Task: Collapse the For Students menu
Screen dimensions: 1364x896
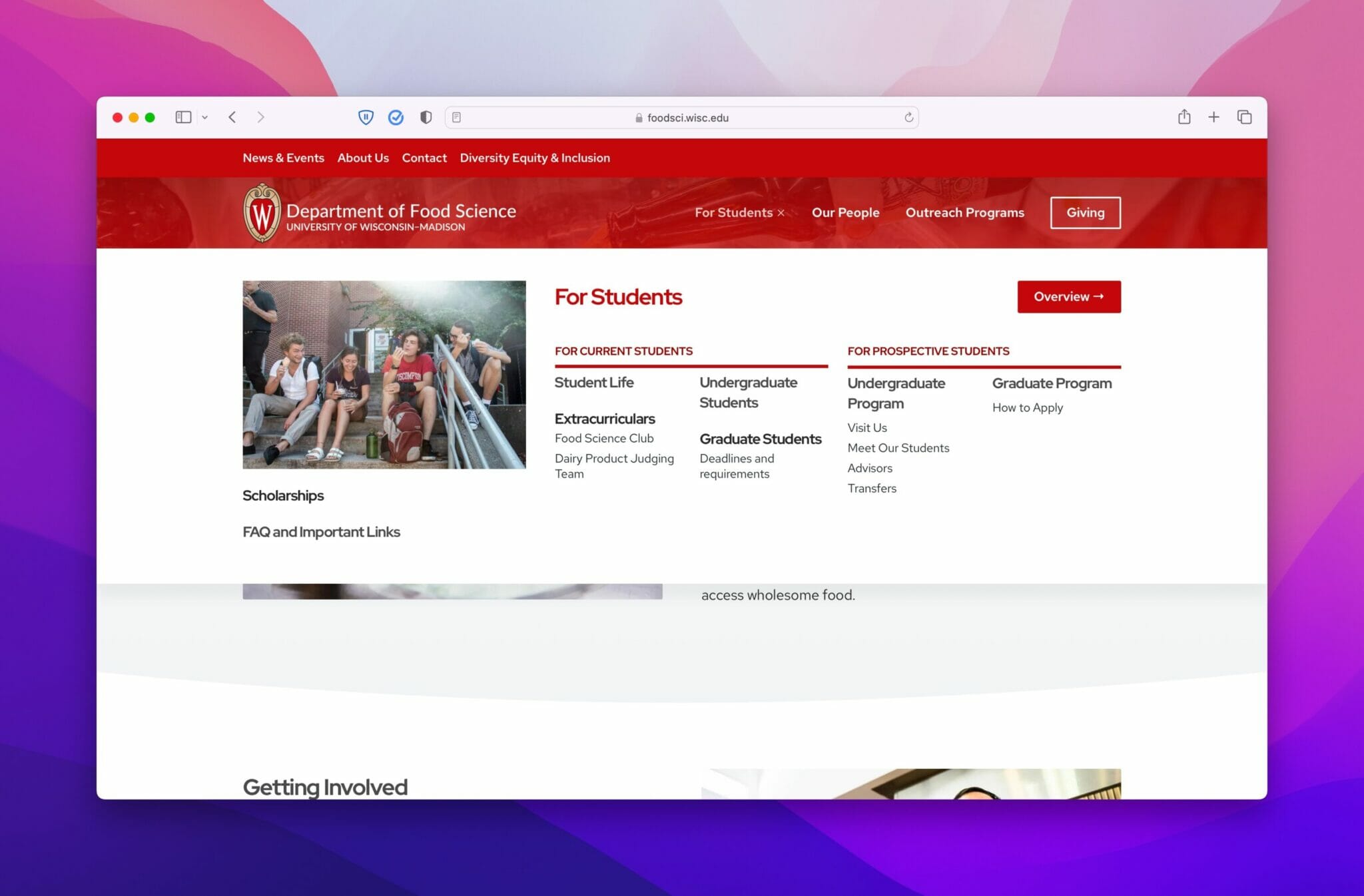Action: pyautogui.click(x=739, y=212)
